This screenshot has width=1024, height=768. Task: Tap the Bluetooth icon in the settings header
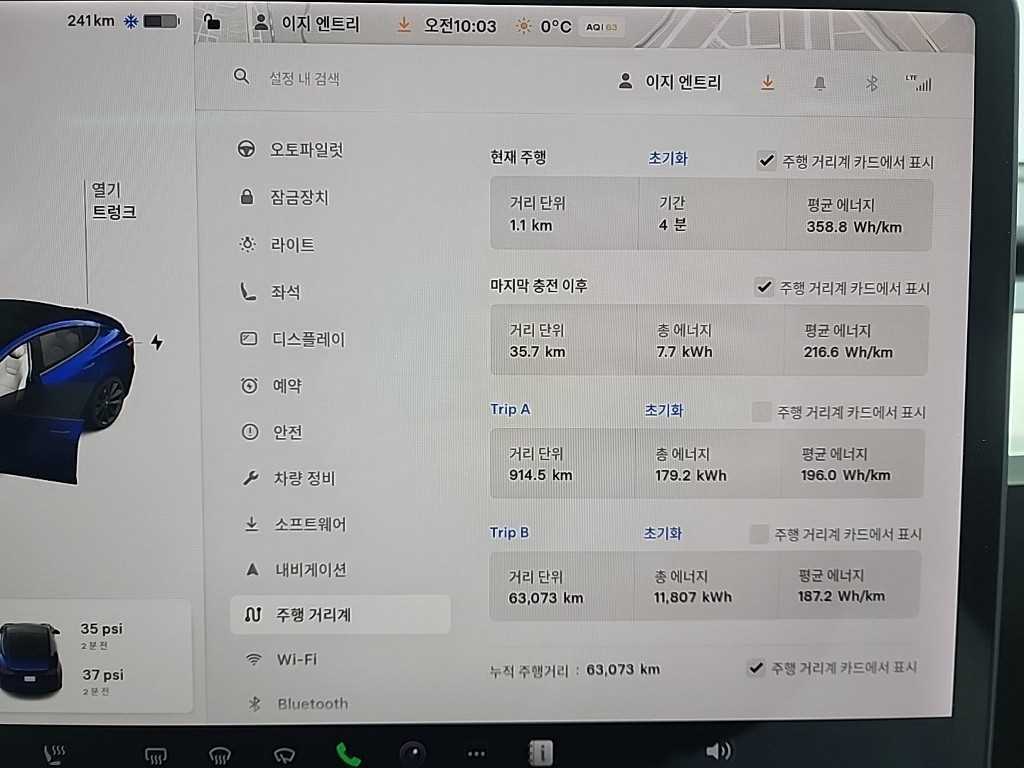pos(871,84)
